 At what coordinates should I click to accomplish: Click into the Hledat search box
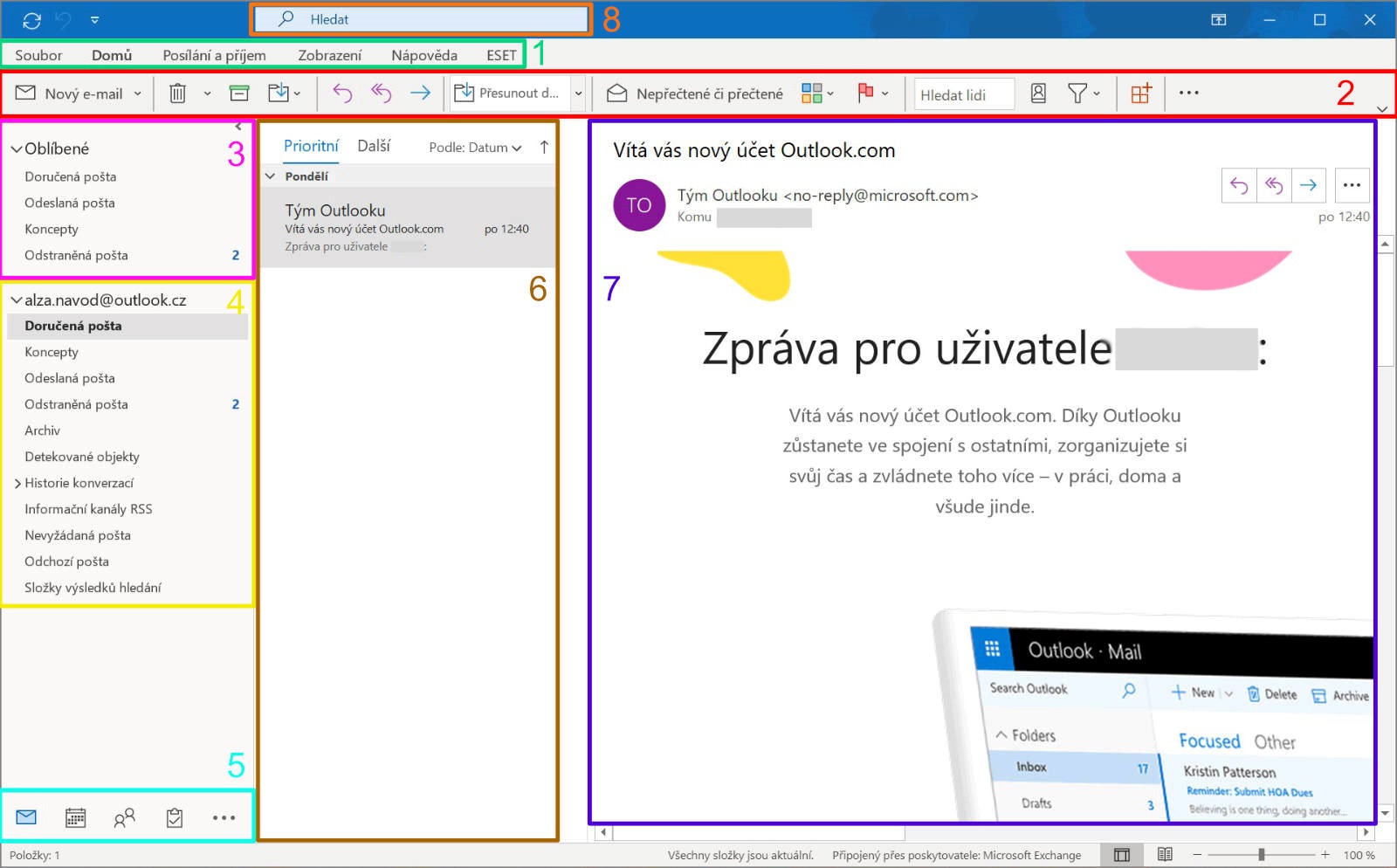422,19
